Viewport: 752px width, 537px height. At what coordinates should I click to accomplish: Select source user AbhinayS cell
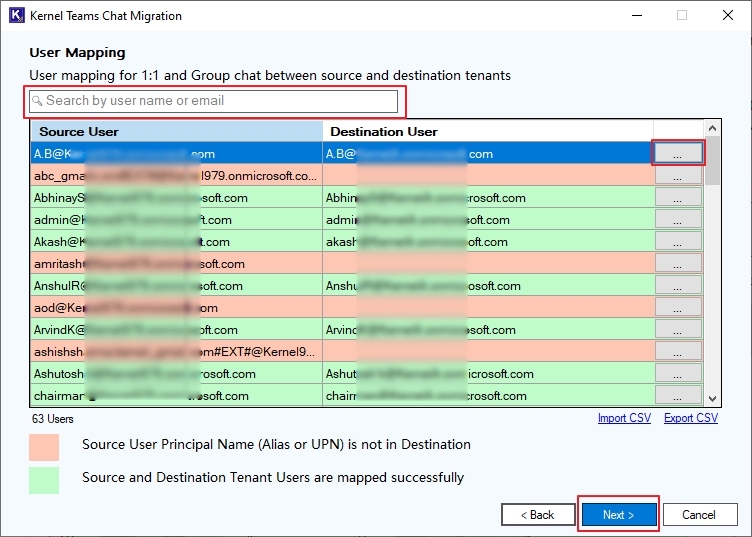[x=176, y=198]
